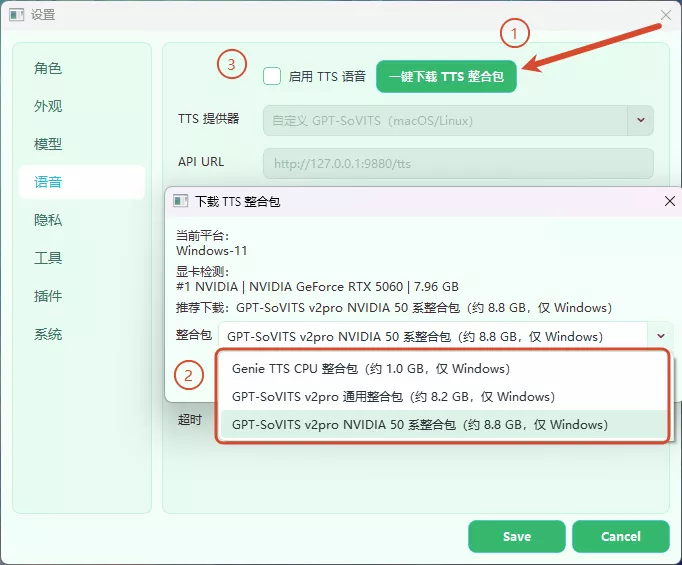
Task: Switch to the 模型 section
Action: click(x=82, y=144)
